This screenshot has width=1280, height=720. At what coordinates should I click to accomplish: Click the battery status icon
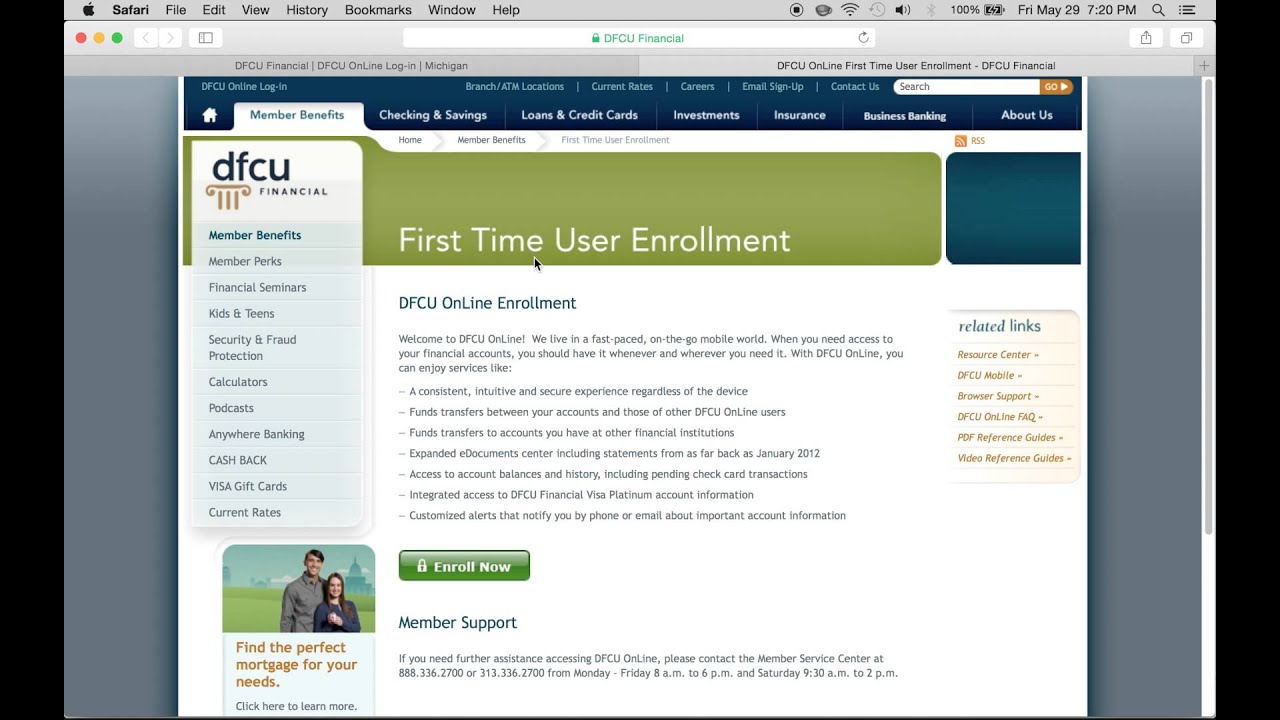[x=994, y=10]
